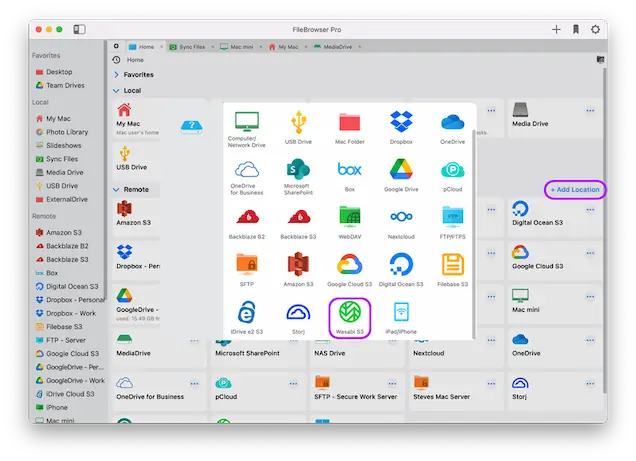
Task: Open options for Digital Ocean S3 card
Action: 590,209
